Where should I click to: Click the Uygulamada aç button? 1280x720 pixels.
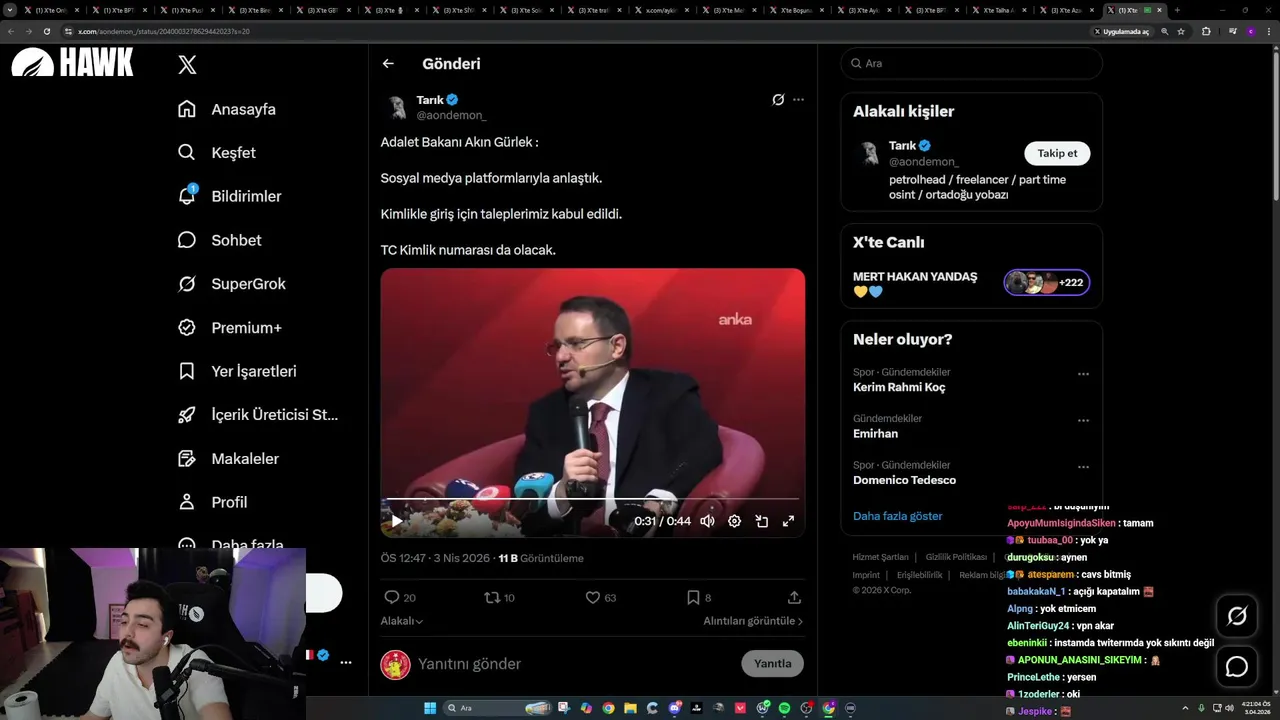1122,31
